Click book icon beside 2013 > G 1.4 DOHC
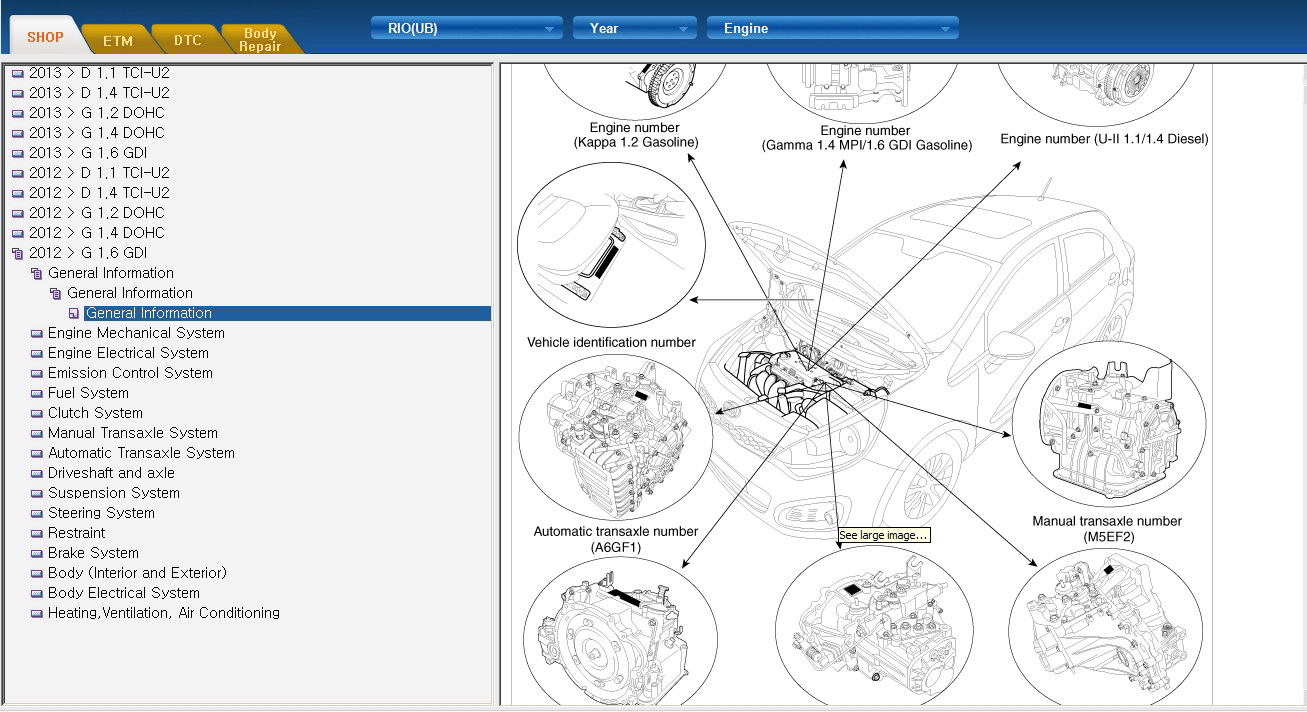1307x712 pixels. [18, 133]
